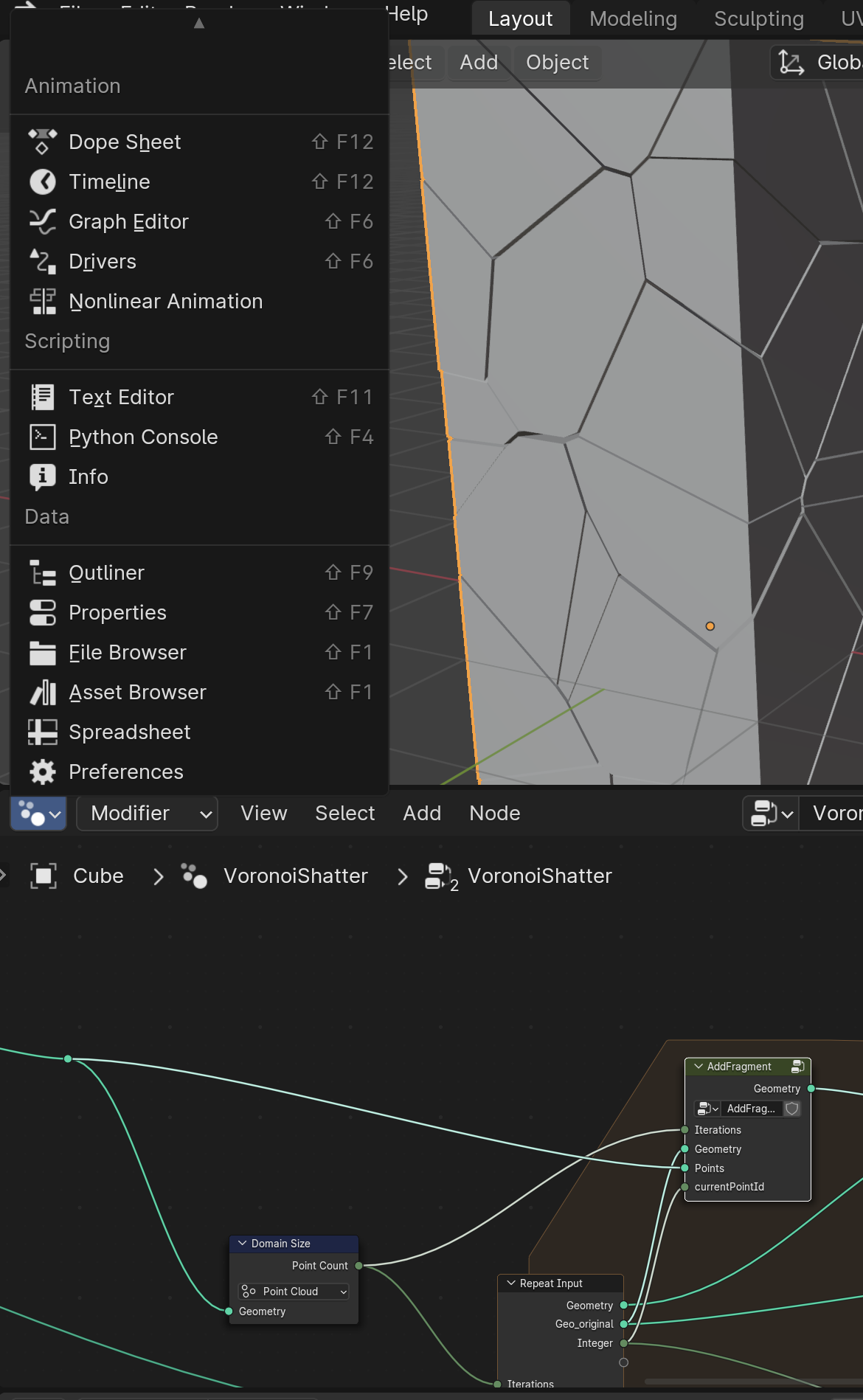
Task: Open the node editor Add menu
Action: [x=422, y=814]
